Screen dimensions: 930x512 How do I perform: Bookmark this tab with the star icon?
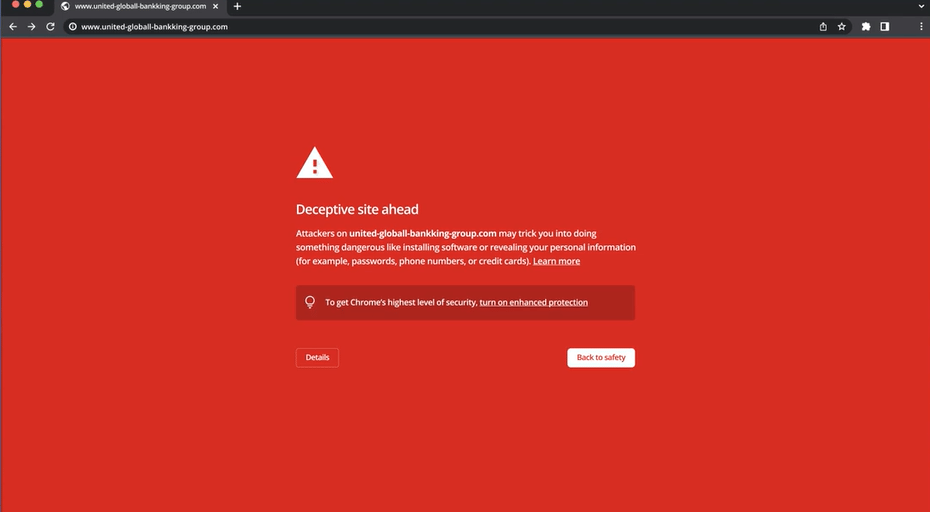point(842,27)
